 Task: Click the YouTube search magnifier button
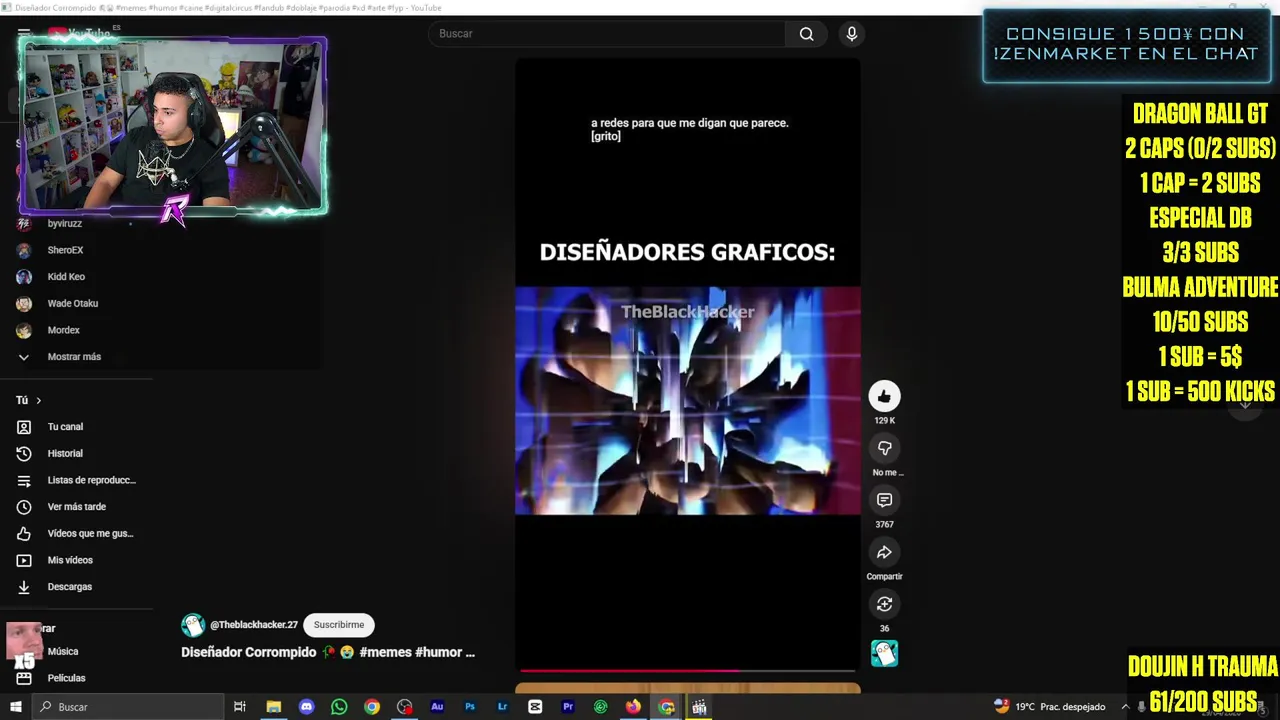tap(806, 34)
